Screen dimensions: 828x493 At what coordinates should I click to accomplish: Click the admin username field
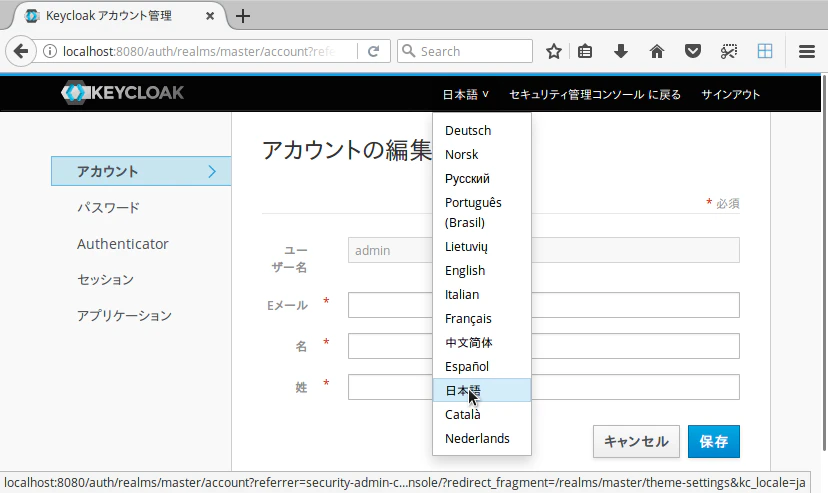click(x=543, y=250)
